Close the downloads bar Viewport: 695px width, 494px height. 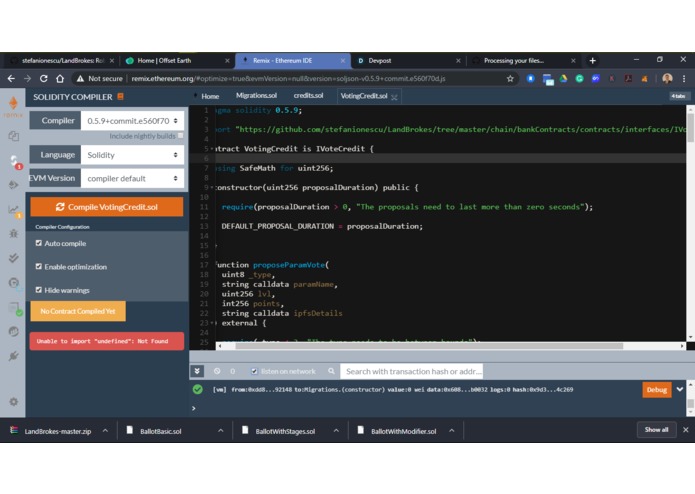(686, 430)
